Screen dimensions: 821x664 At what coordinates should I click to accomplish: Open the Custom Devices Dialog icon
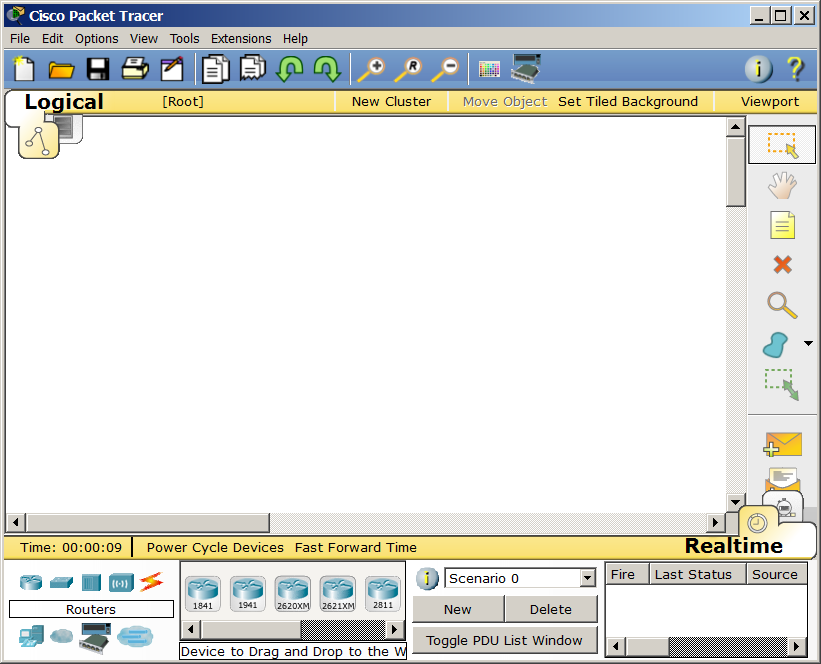coord(526,68)
